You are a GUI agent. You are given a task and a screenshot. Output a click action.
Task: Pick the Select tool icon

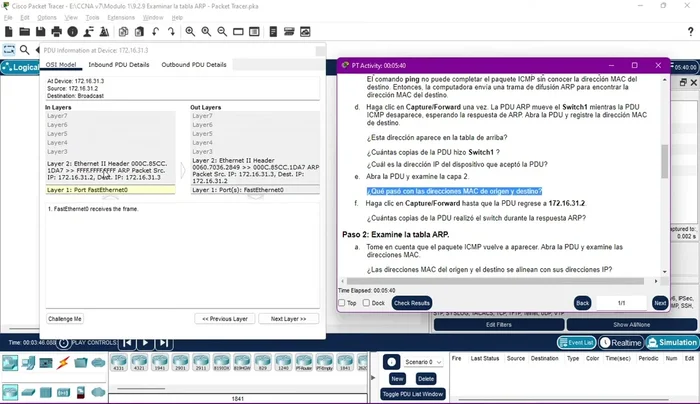pos(9,50)
